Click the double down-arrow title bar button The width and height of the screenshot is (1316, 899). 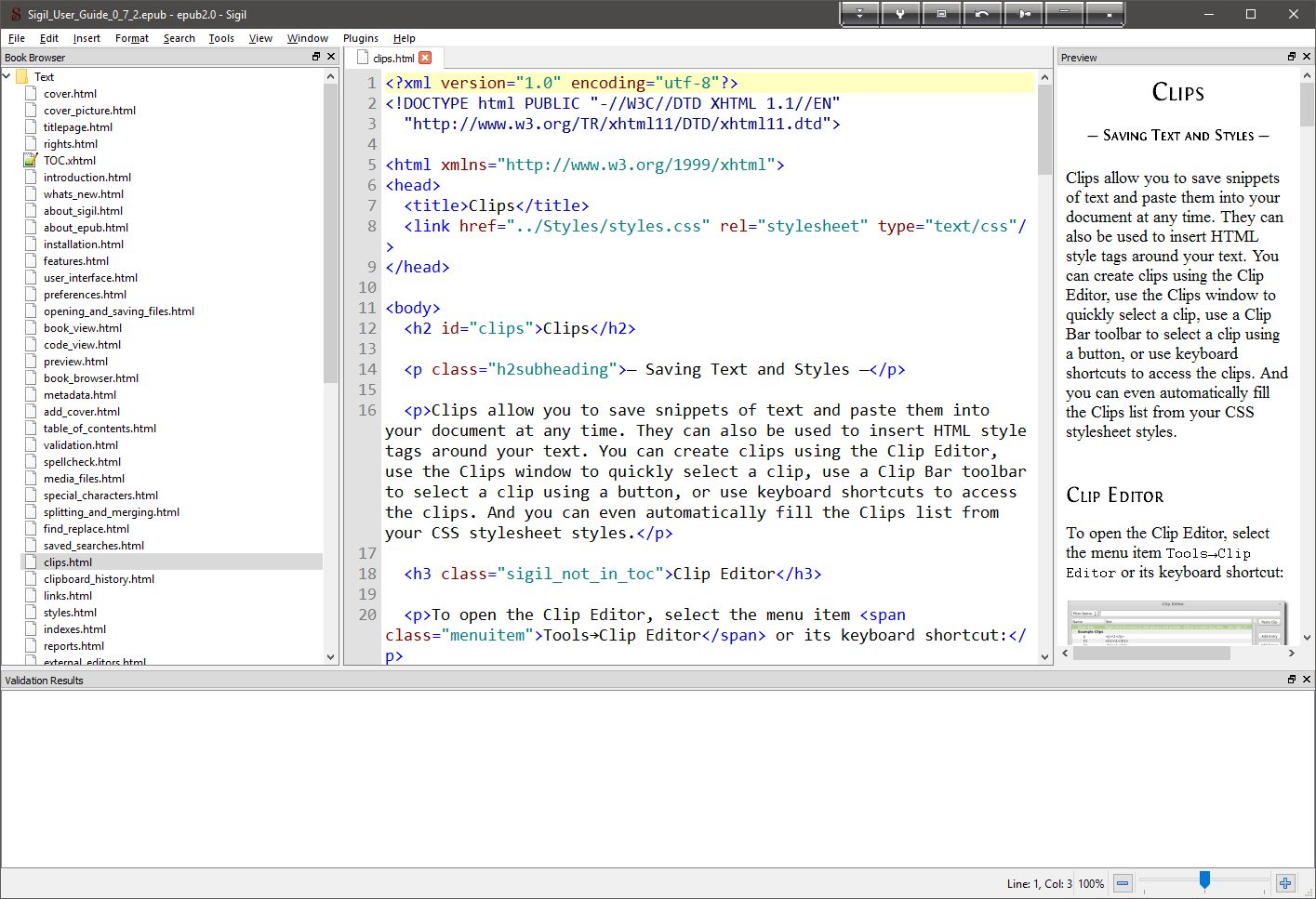(859, 14)
